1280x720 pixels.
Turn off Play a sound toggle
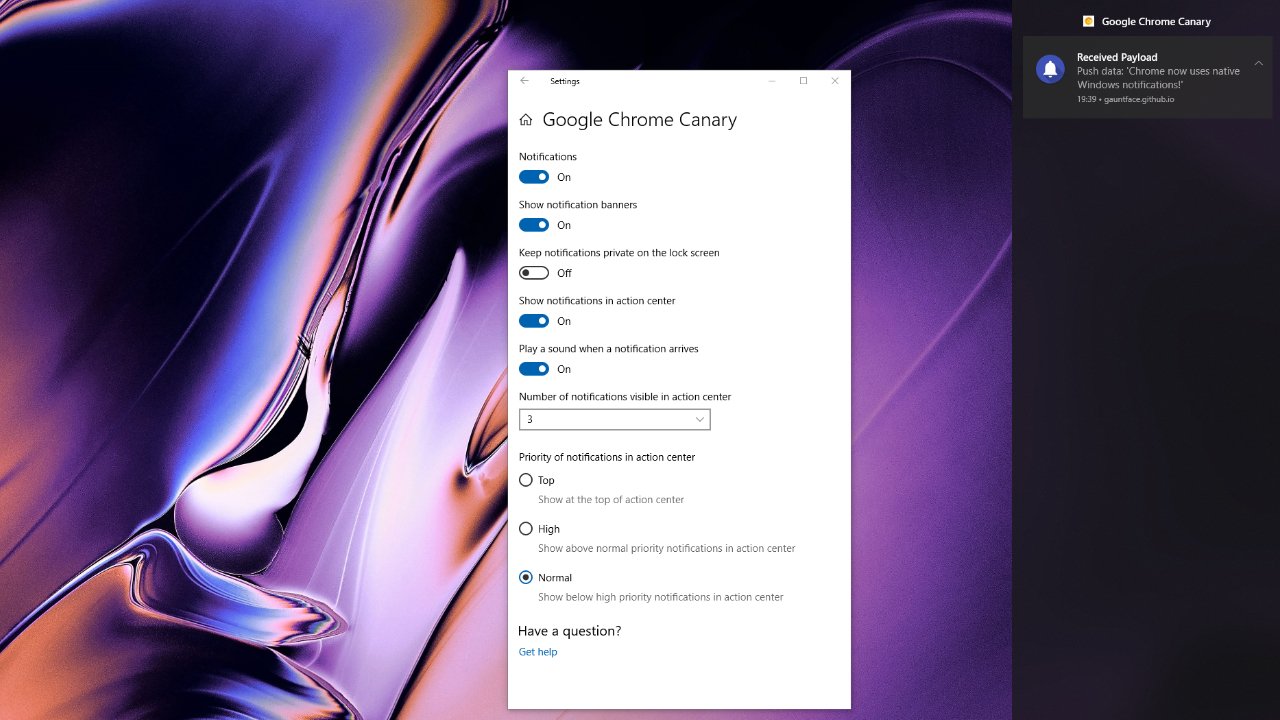[x=534, y=369]
